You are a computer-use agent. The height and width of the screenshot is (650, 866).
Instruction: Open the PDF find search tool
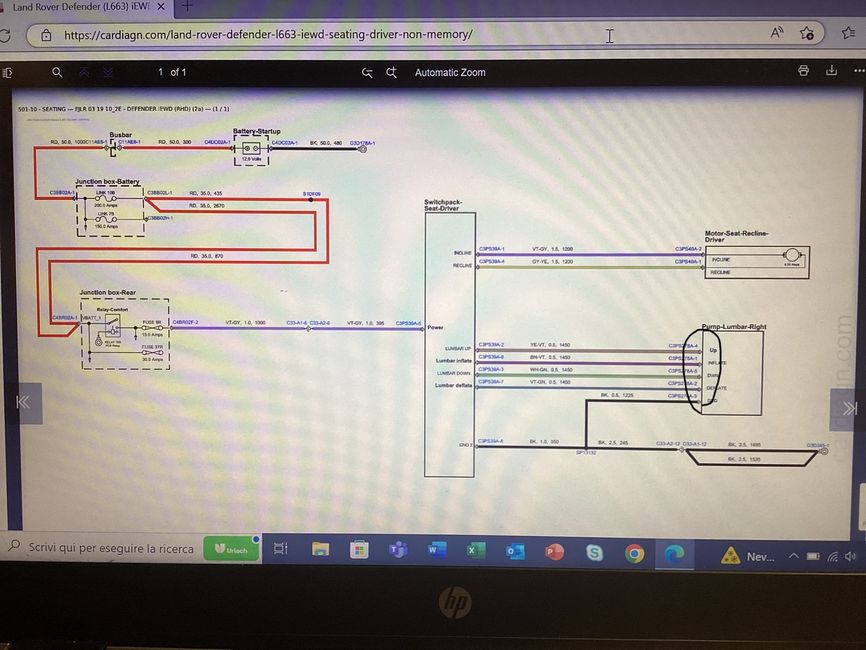point(57,72)
